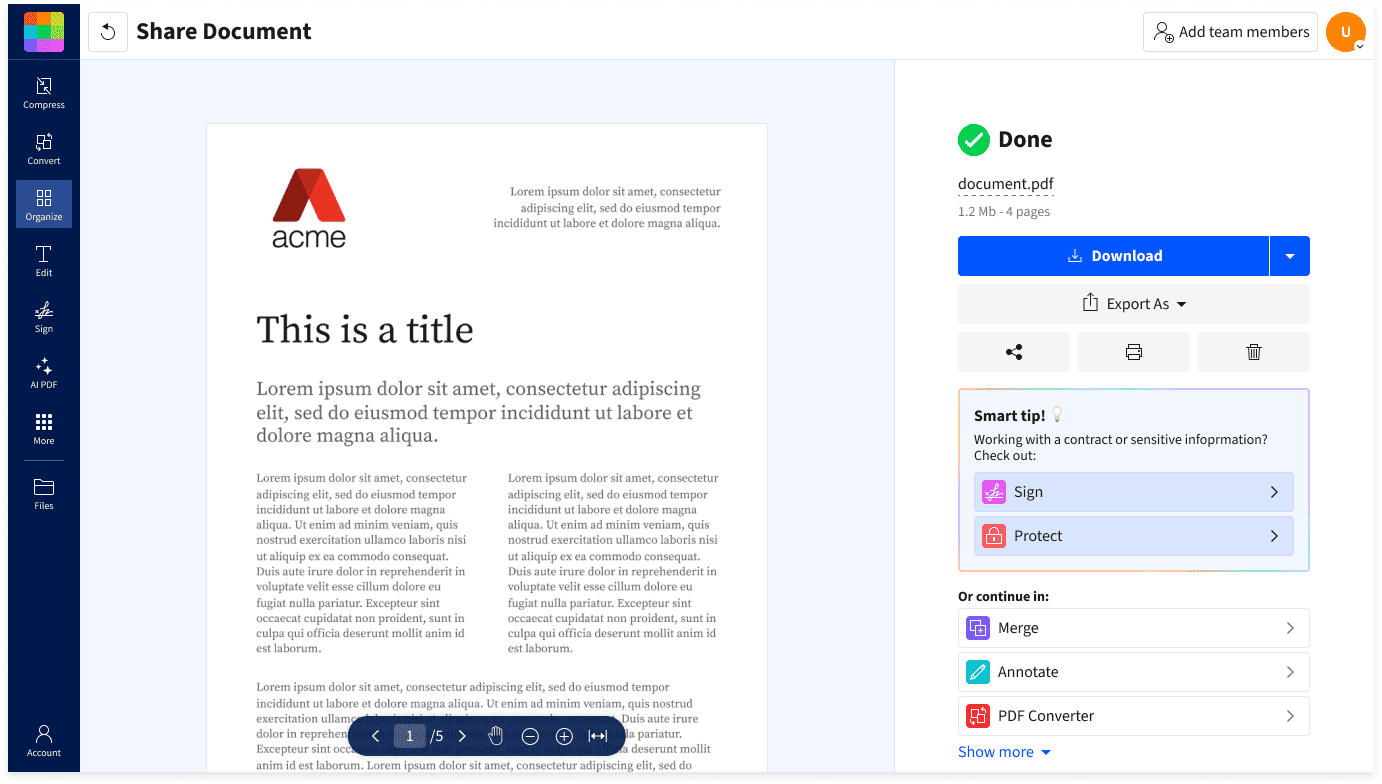Show More tools grid in sidebar
This screenshot has width=1382, height=784.
point(44,429)
